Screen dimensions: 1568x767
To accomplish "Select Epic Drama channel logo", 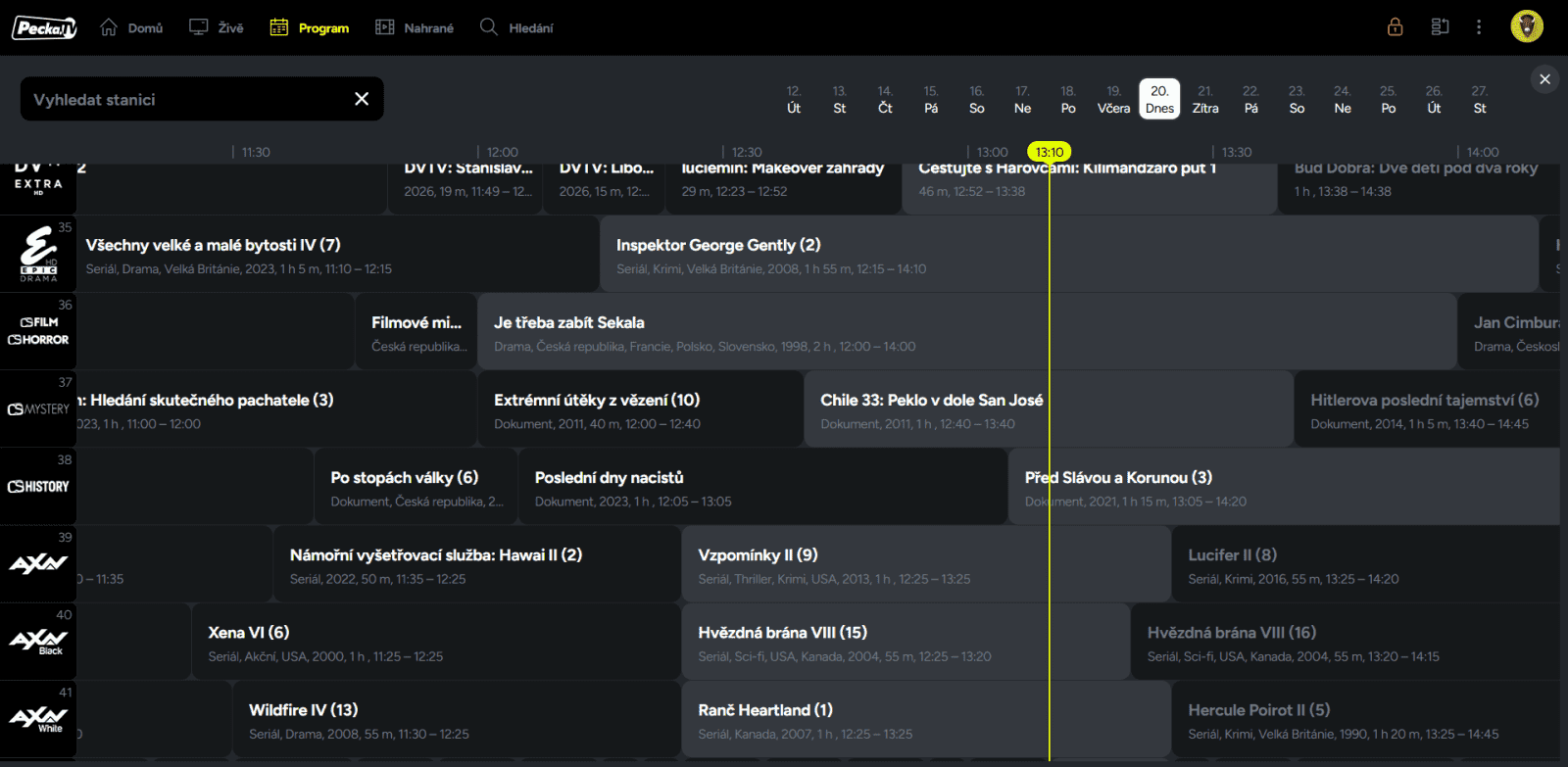I will pos(38,254).
